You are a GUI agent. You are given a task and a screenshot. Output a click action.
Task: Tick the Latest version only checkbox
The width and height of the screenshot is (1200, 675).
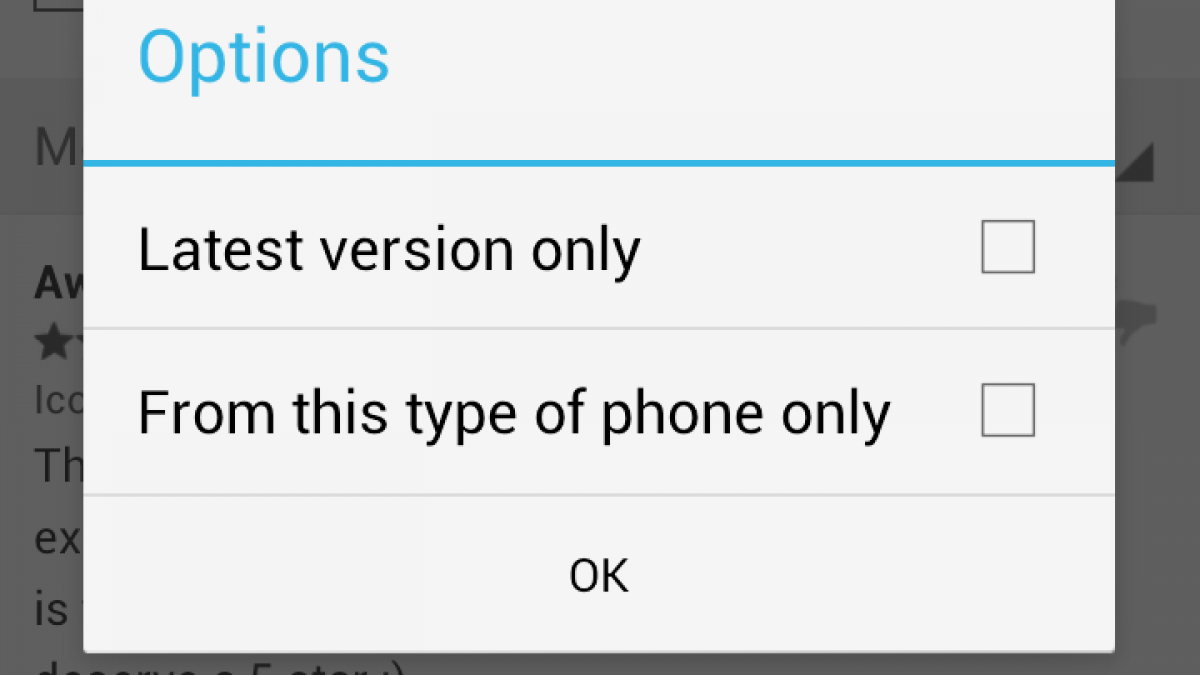1007,247
